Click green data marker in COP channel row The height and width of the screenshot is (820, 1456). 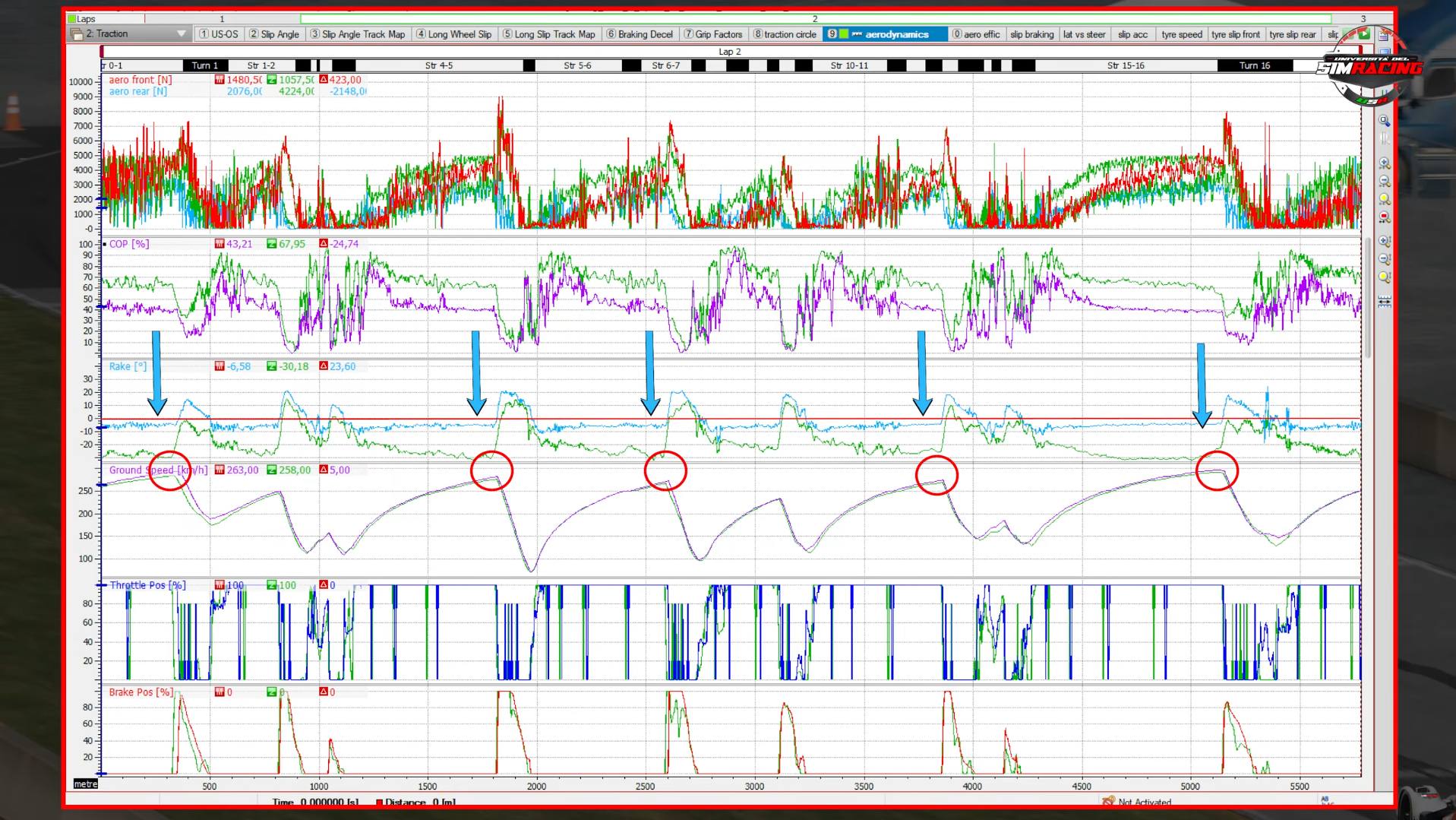pyautogui.click(x=272, y=244)
